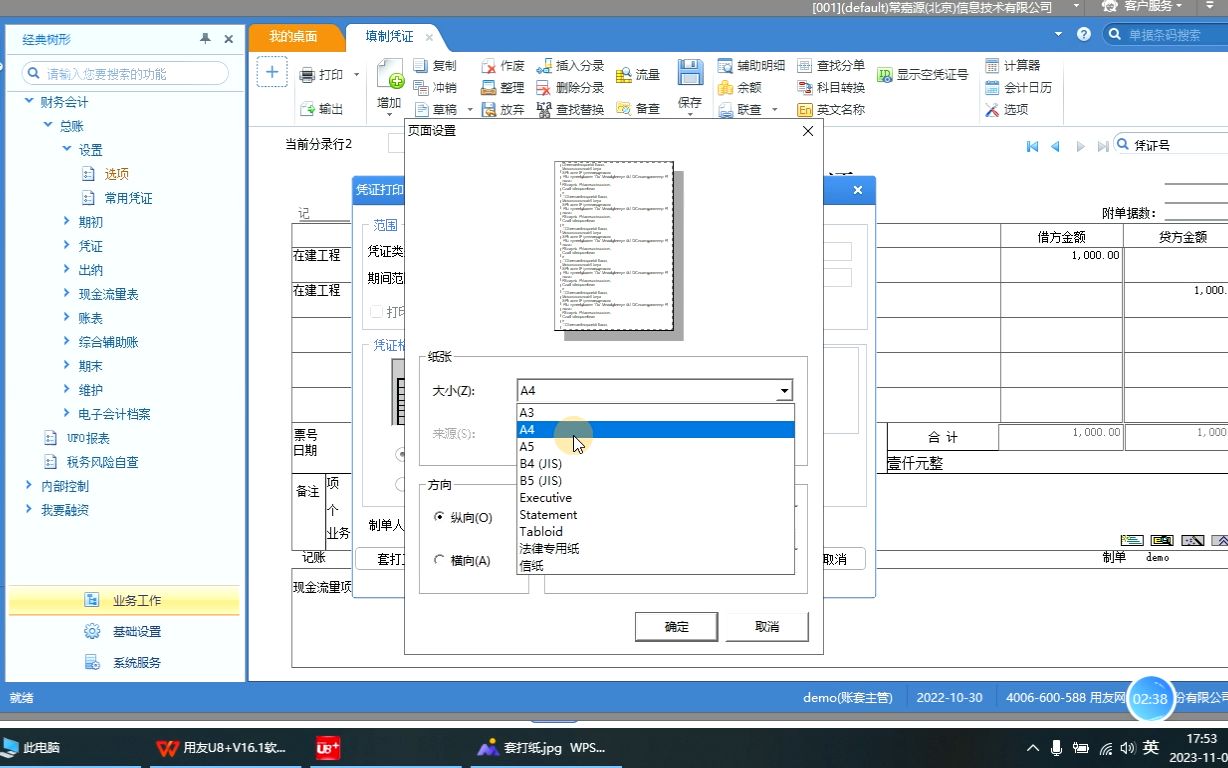Choose Tabloid paper size
Screen dimensions: 1228x768
coord(655,531)
